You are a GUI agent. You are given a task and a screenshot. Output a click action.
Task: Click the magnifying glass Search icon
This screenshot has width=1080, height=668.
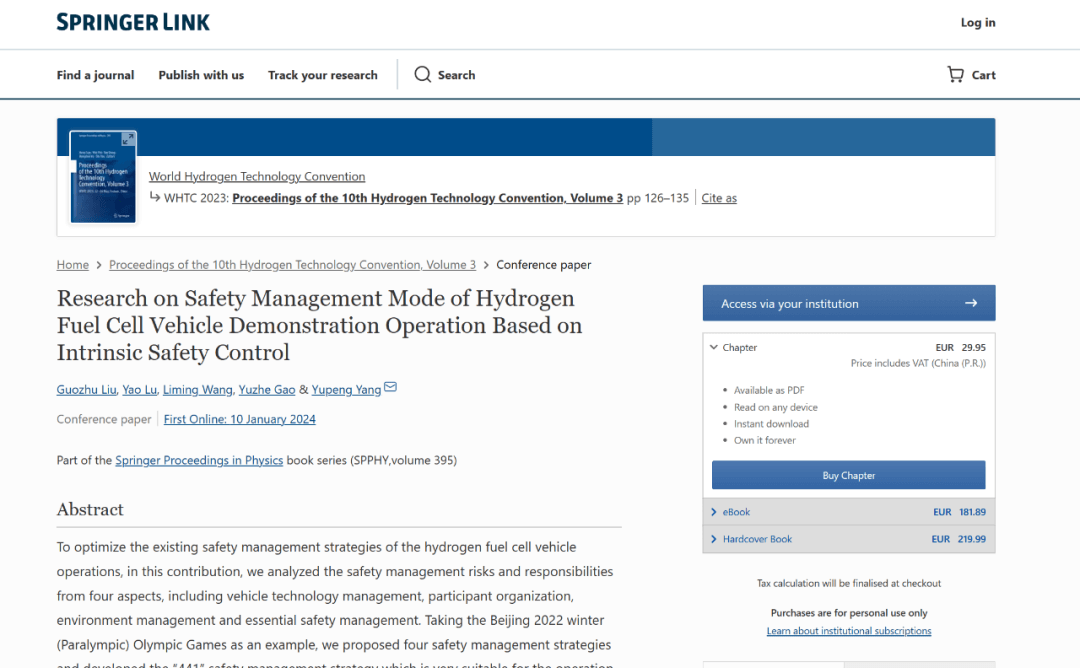(x=423, y=75)
